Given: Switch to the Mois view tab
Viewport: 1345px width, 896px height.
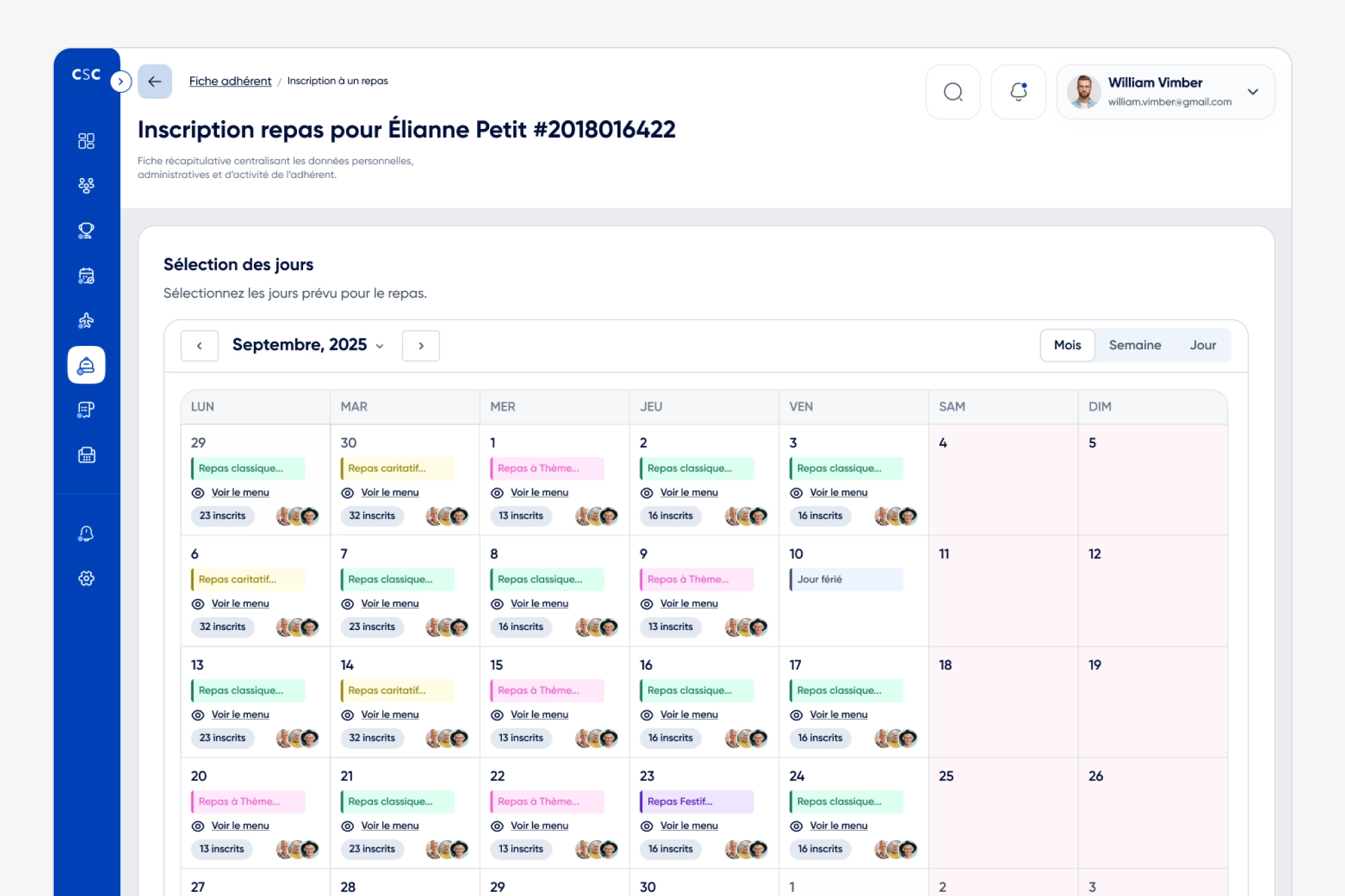Looking at the screenshot, I should click(1068, 345).
